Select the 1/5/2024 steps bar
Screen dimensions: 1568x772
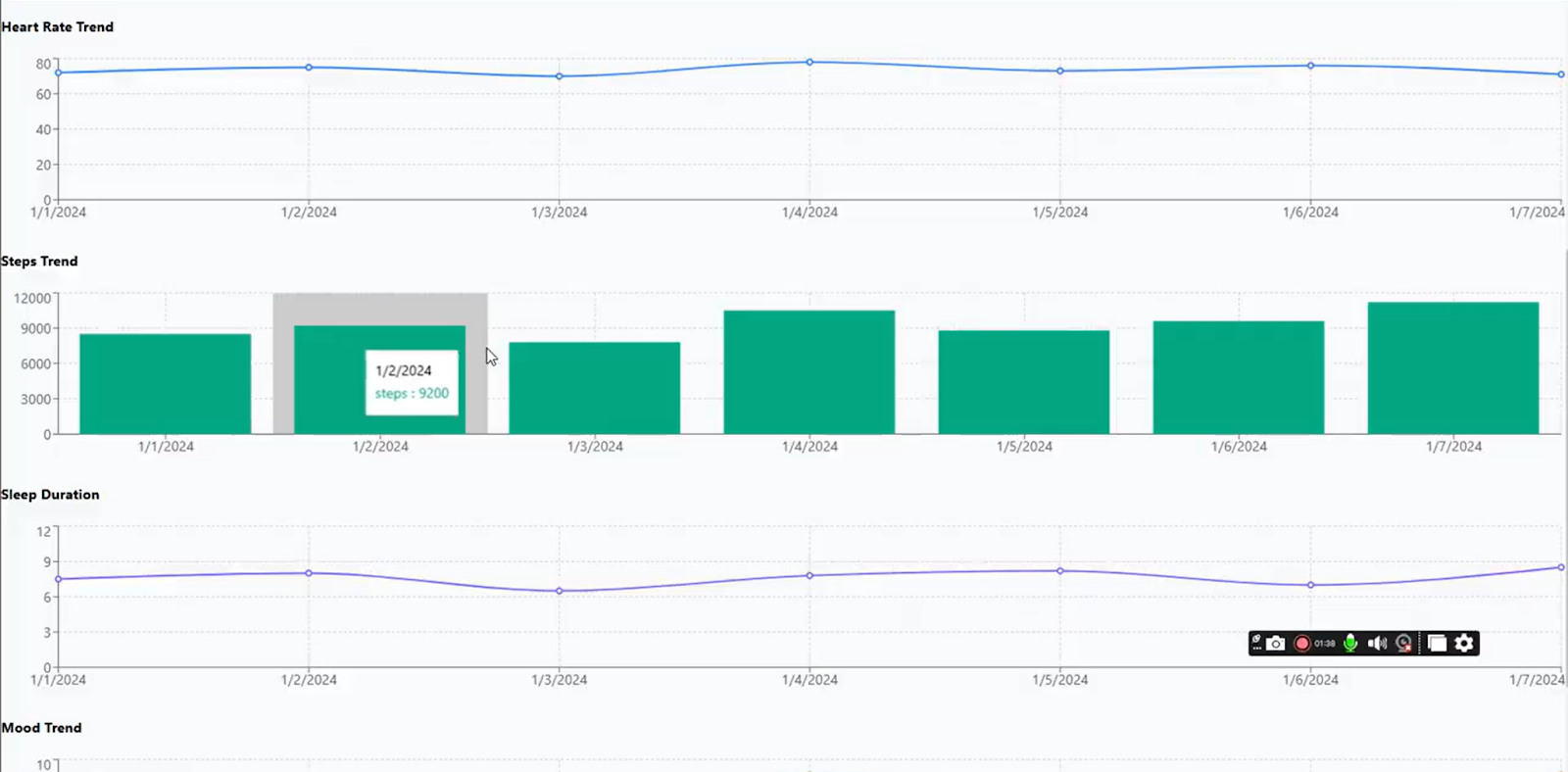click(1023, 382)
